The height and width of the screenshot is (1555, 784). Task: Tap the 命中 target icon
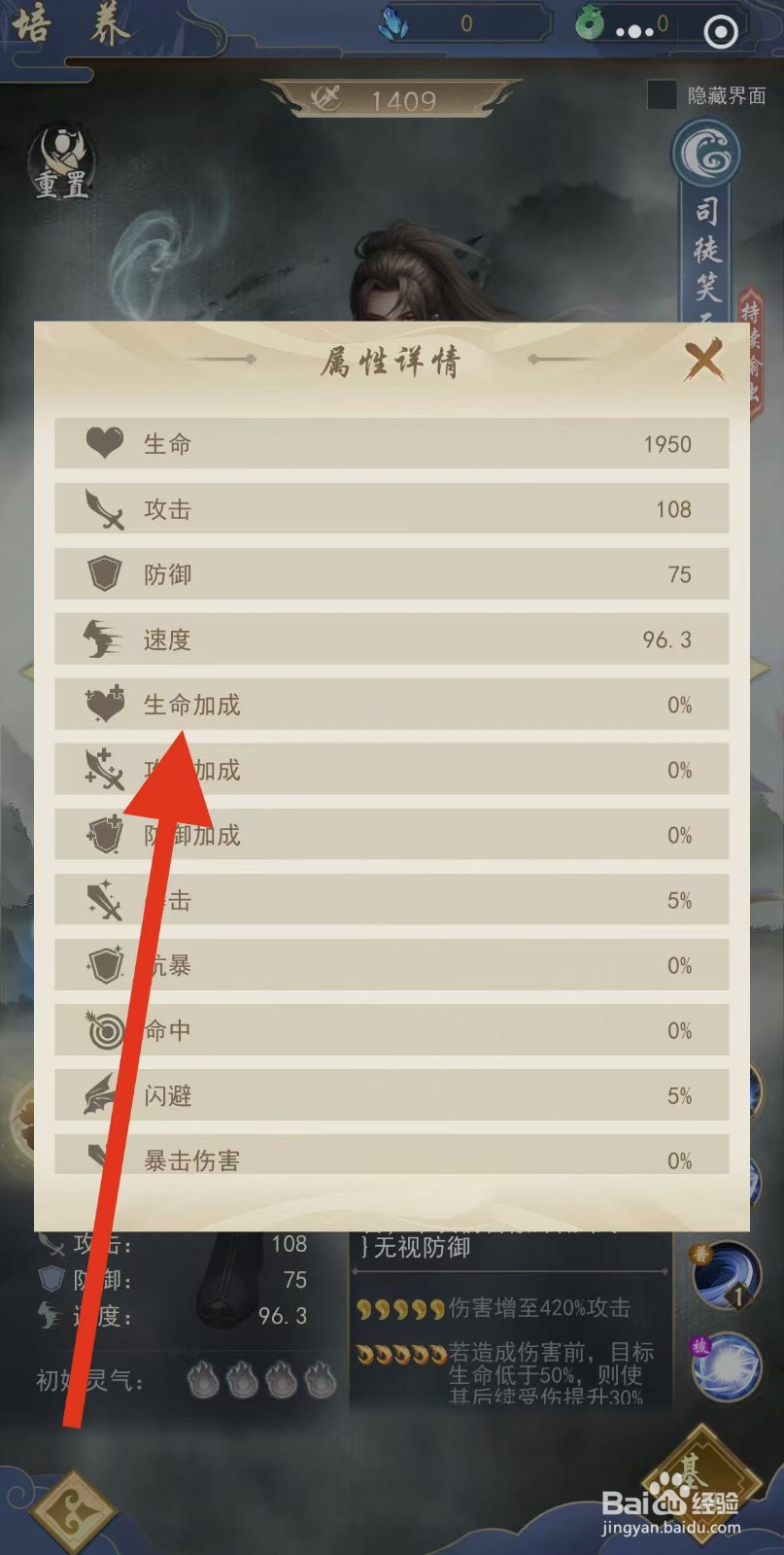[x=105, y=1030]
